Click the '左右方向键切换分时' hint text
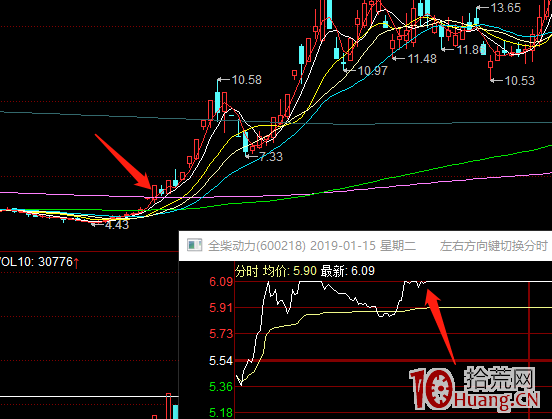The width and height of the screenshot is (552, 419). [494, 245]
